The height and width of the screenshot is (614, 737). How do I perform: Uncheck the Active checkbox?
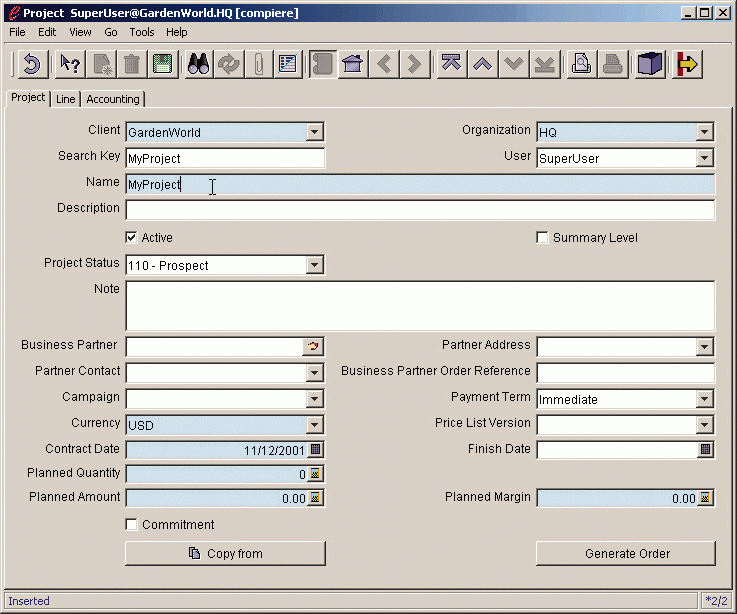pos(131,238)
